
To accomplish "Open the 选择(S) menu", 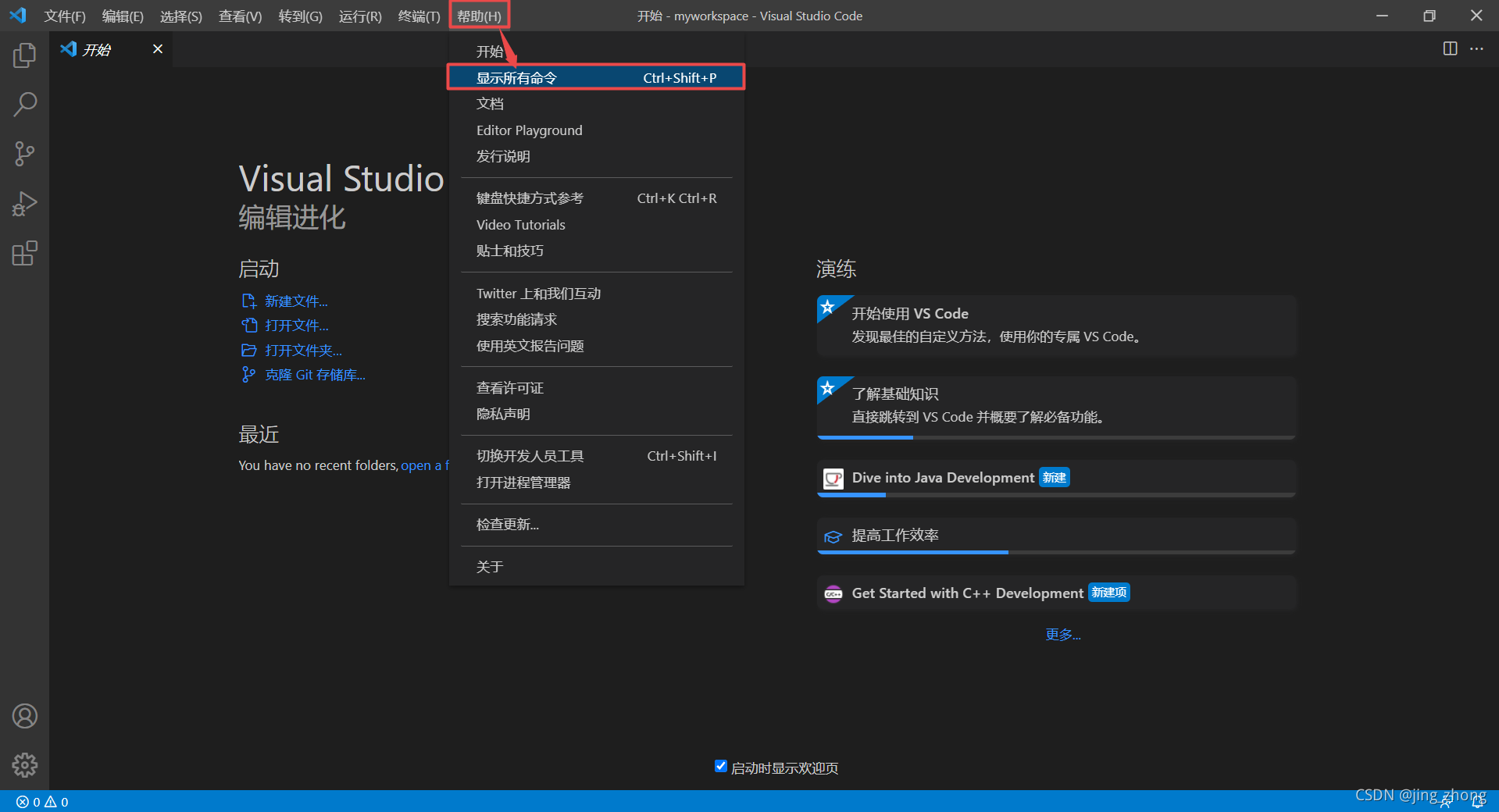I will point(181,16).
